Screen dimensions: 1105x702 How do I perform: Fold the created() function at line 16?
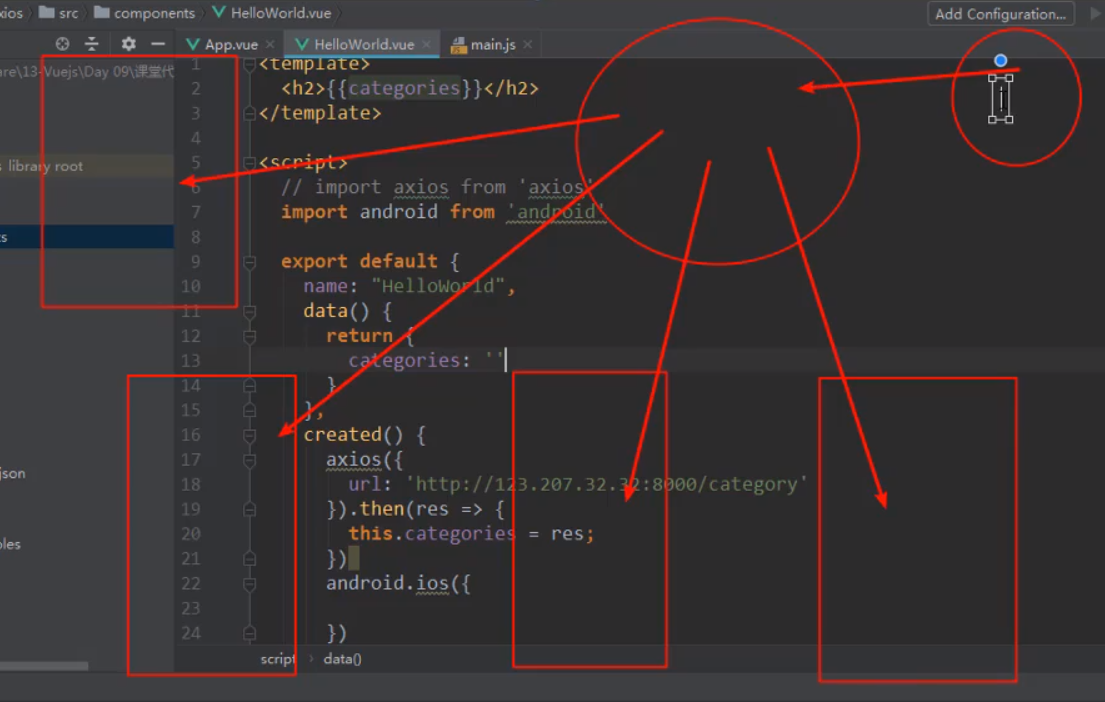coord(249,436)
